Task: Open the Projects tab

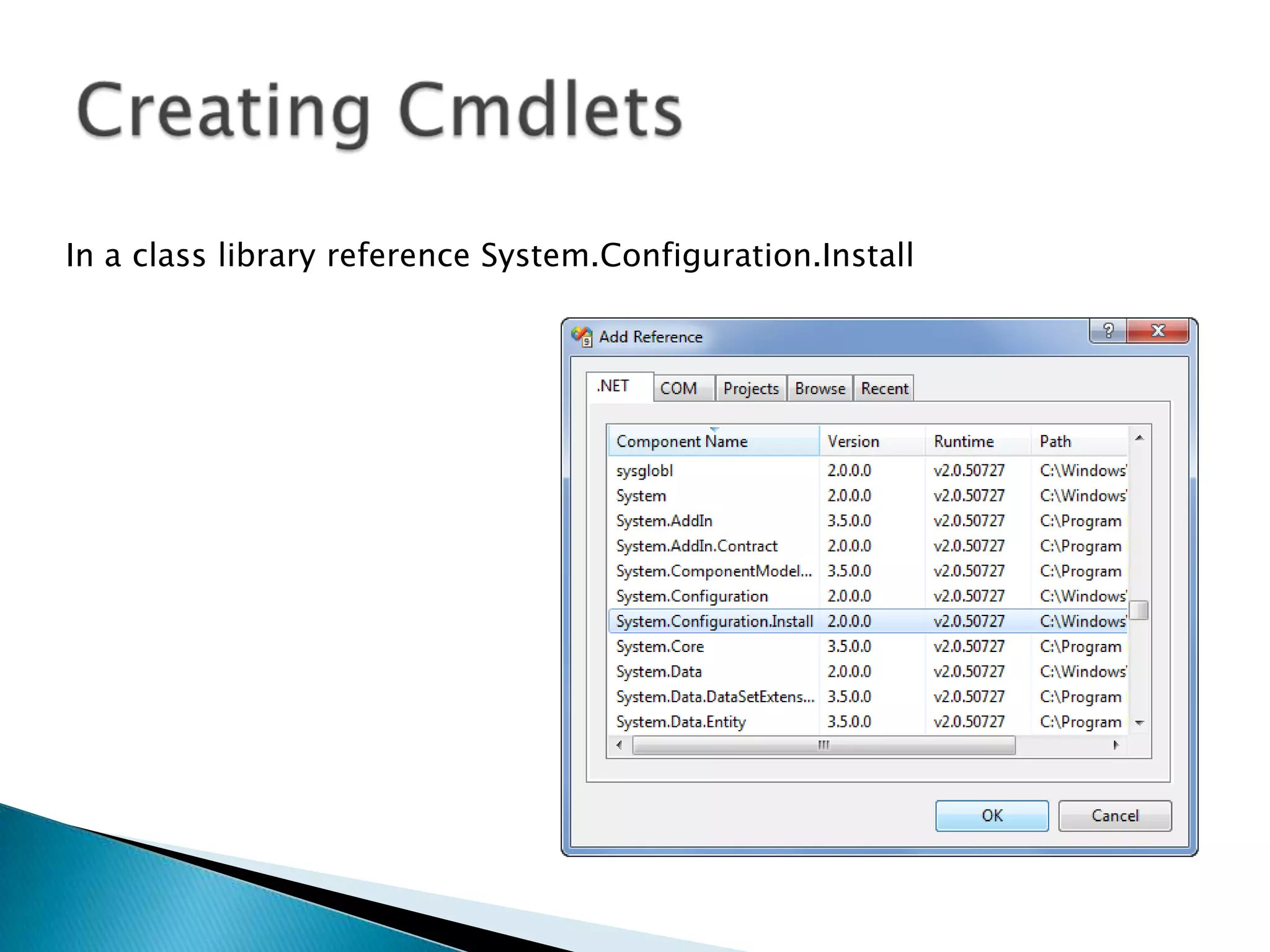Action: 751,389
